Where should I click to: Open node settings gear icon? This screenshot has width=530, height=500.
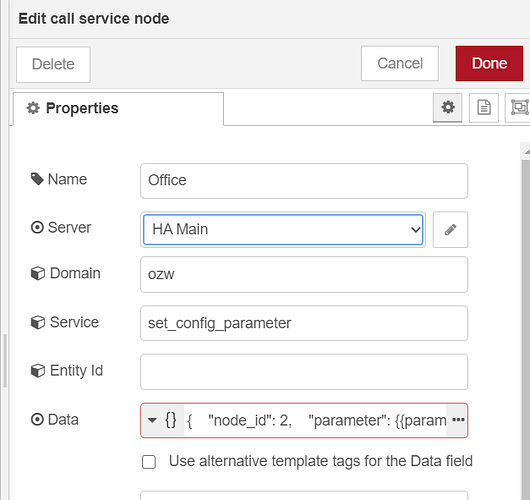coord(448,108)
